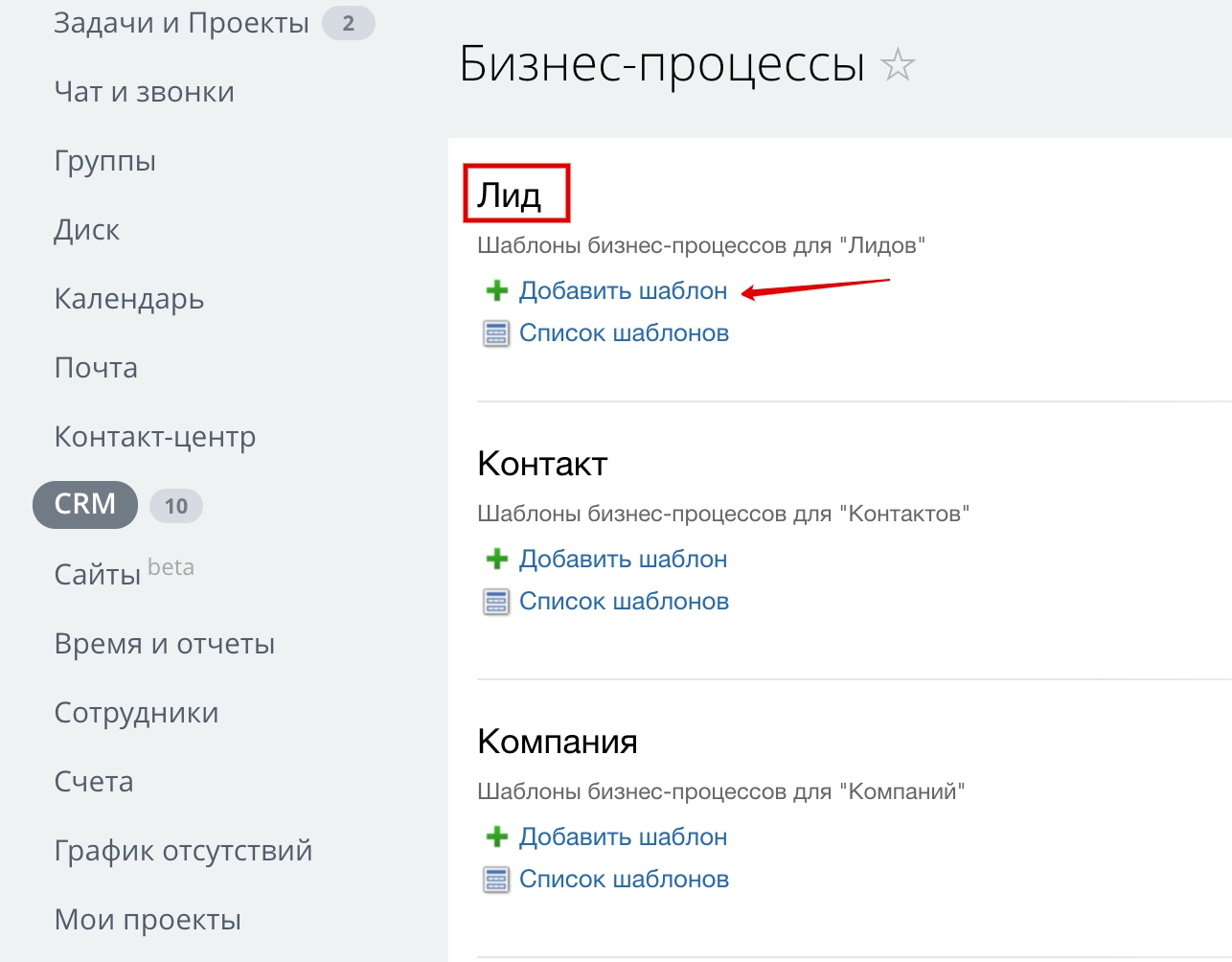Toggle the favorite star next to Бизнес-процессы
The width and height of the screenshot is (1232, 962).
tap(899, 65)
